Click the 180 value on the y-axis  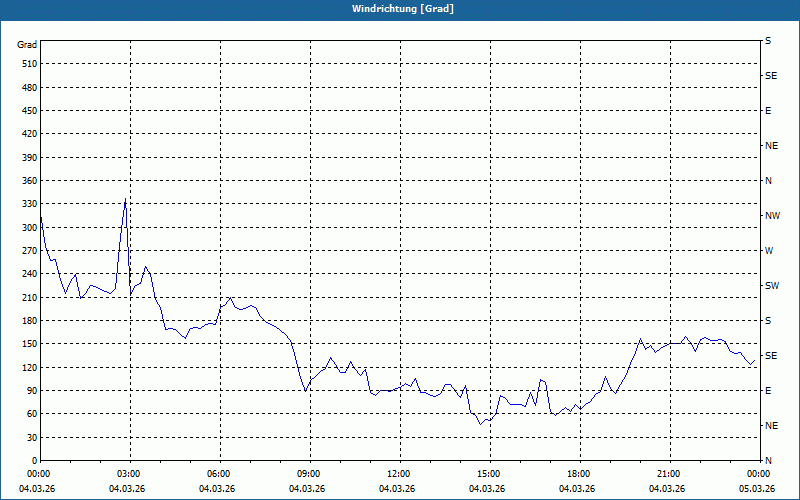coord(27,321)
